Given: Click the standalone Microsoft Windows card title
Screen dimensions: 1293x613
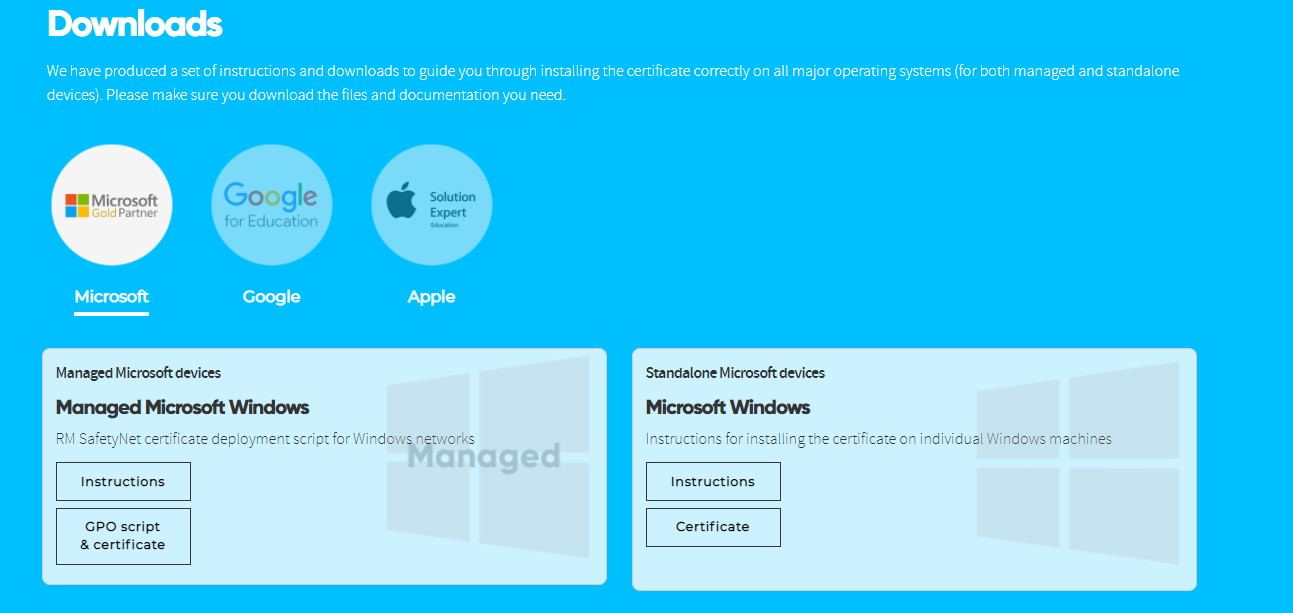Looking at the screenshot, I should coord(728,407).
